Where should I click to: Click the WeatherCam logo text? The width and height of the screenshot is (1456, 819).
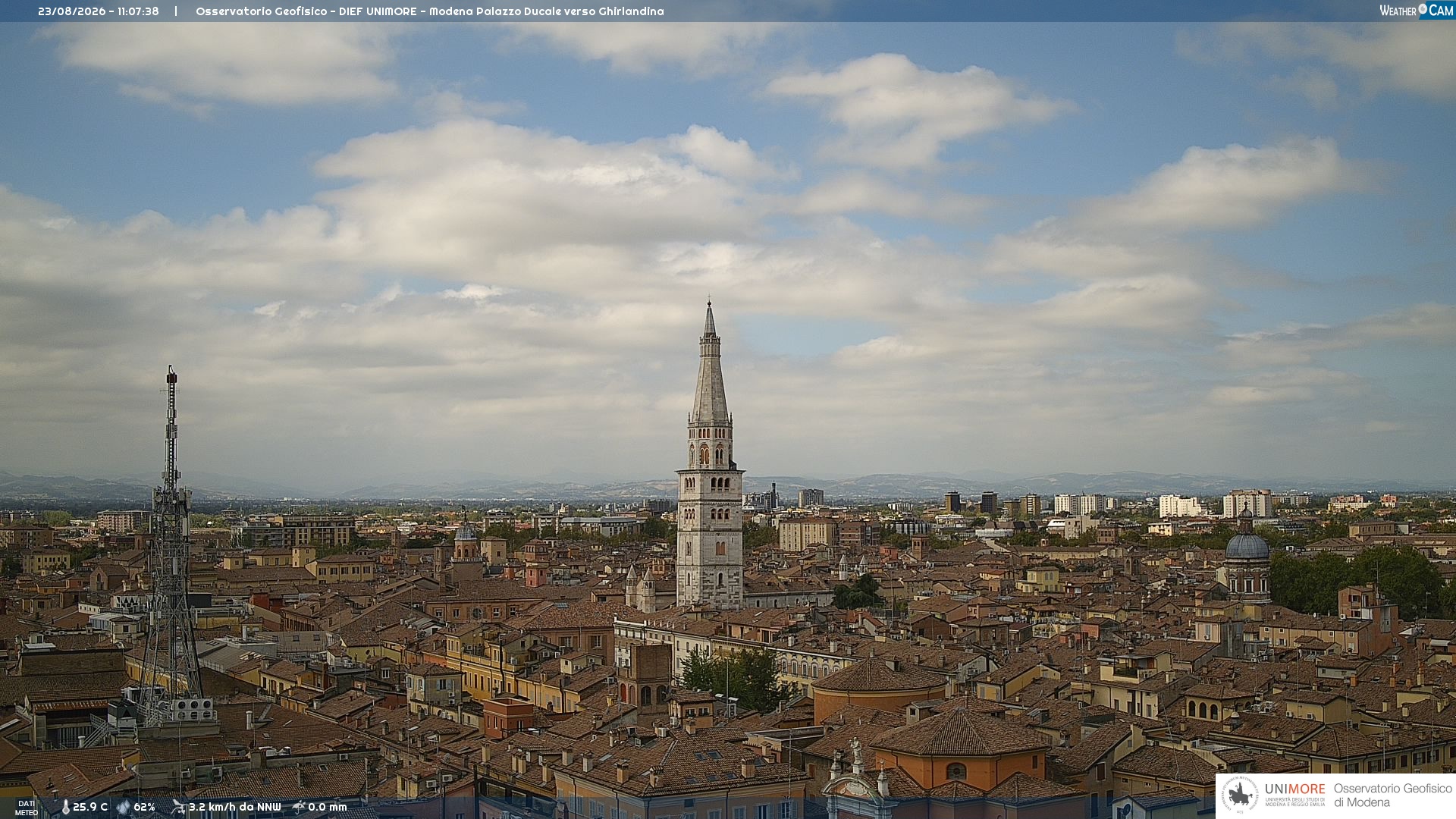tap(1417, 10)
